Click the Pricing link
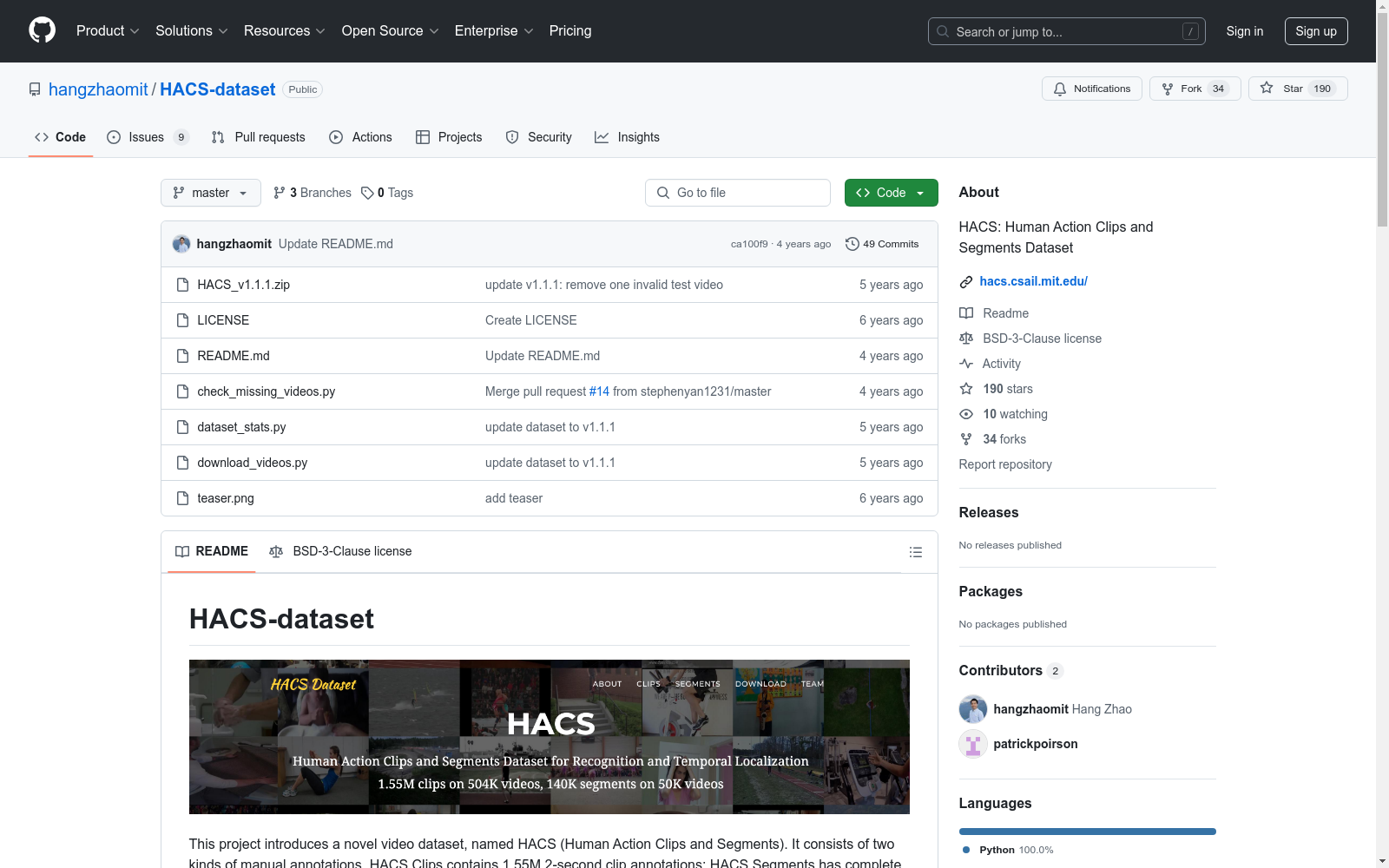The height and width of the screenshot is (868, 1389). point(570,31)
